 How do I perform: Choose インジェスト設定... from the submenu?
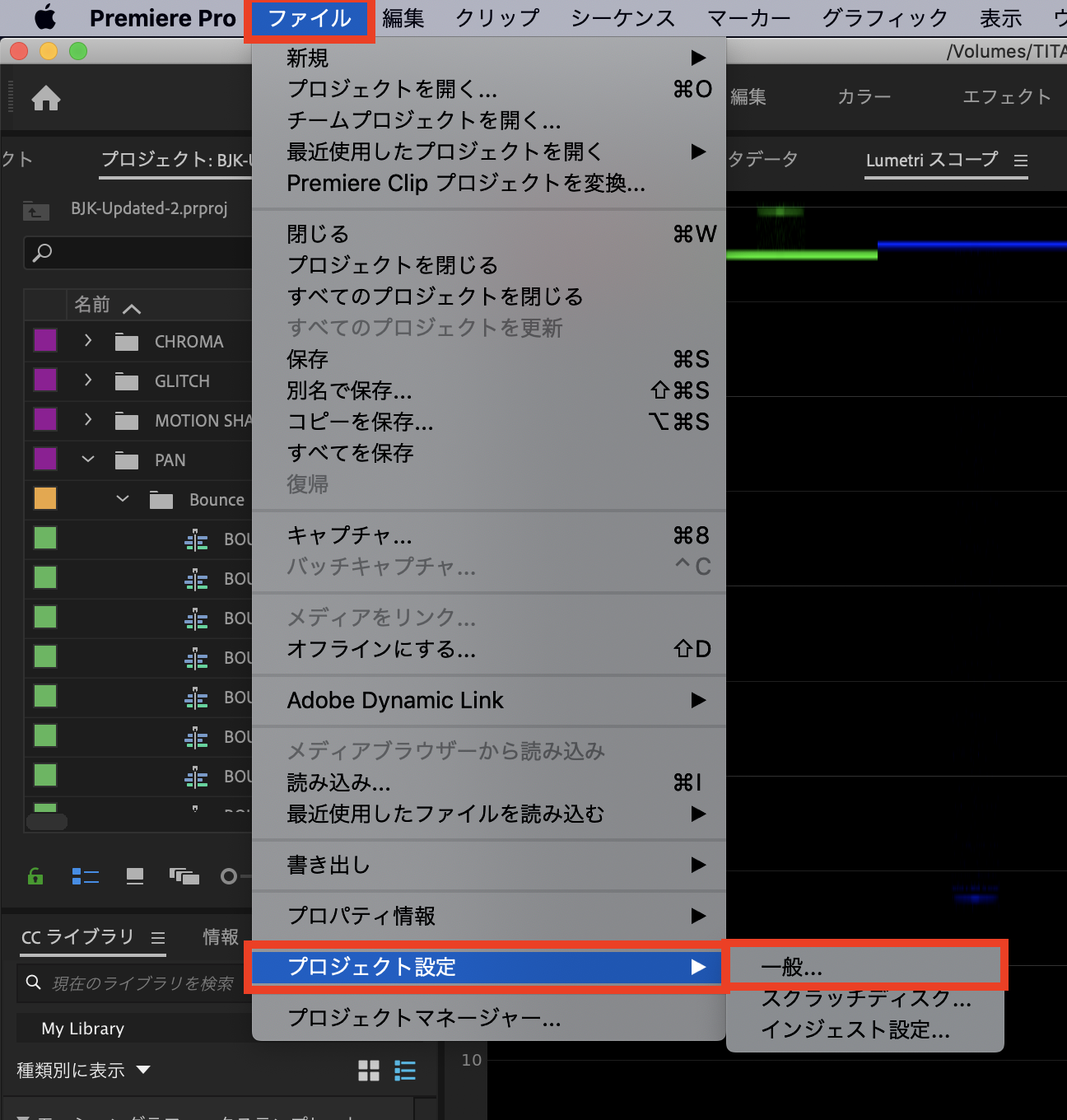tap(865, 1029)
